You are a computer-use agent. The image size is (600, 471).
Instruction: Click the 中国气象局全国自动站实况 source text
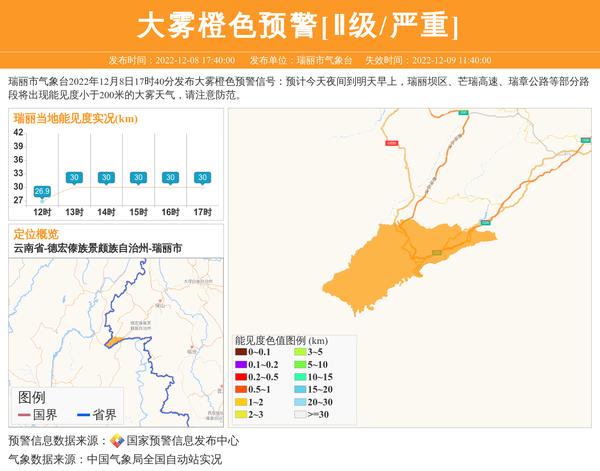tap(154, 459)
